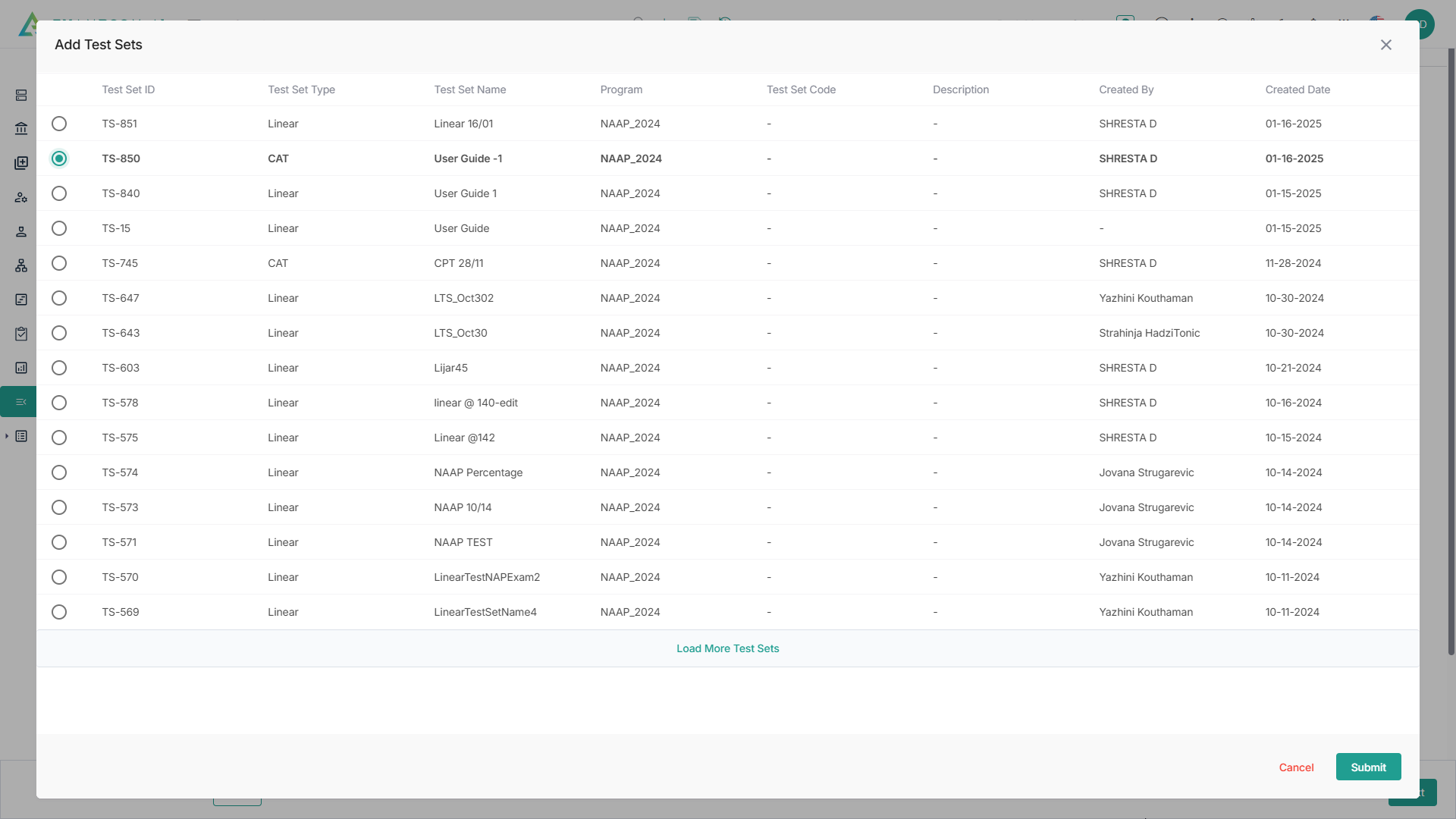Click the user settings gear sidebar icon
Image resolution: width=1456 pixels, height=819 pixels.
[x=21, y=197]
